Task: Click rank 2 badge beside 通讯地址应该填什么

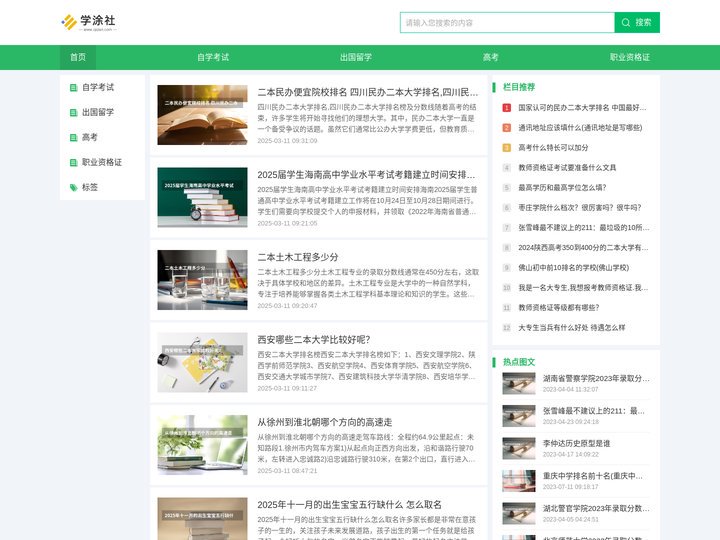Action: (506, 128)
